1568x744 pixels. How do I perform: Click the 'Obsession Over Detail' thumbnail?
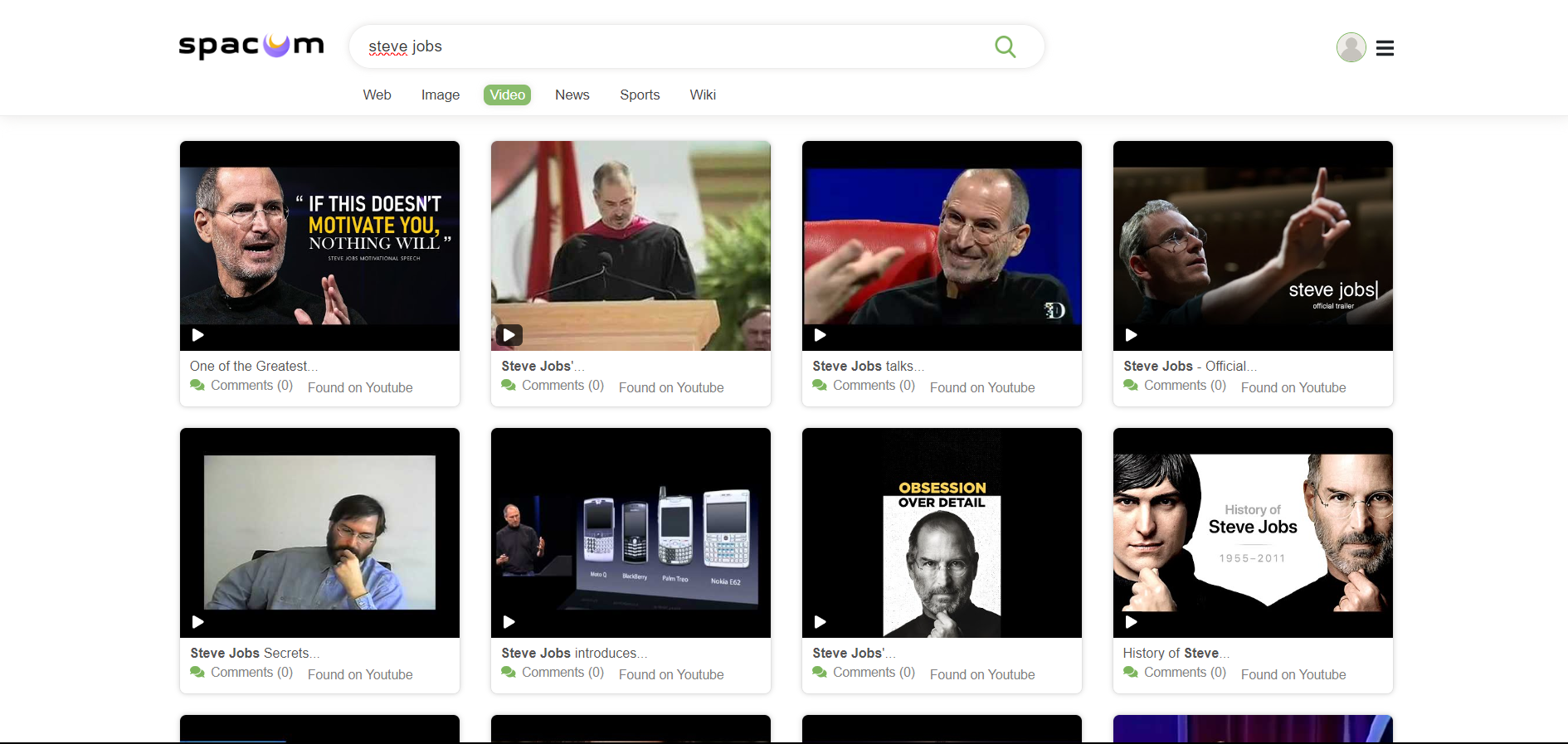[942, 532]
